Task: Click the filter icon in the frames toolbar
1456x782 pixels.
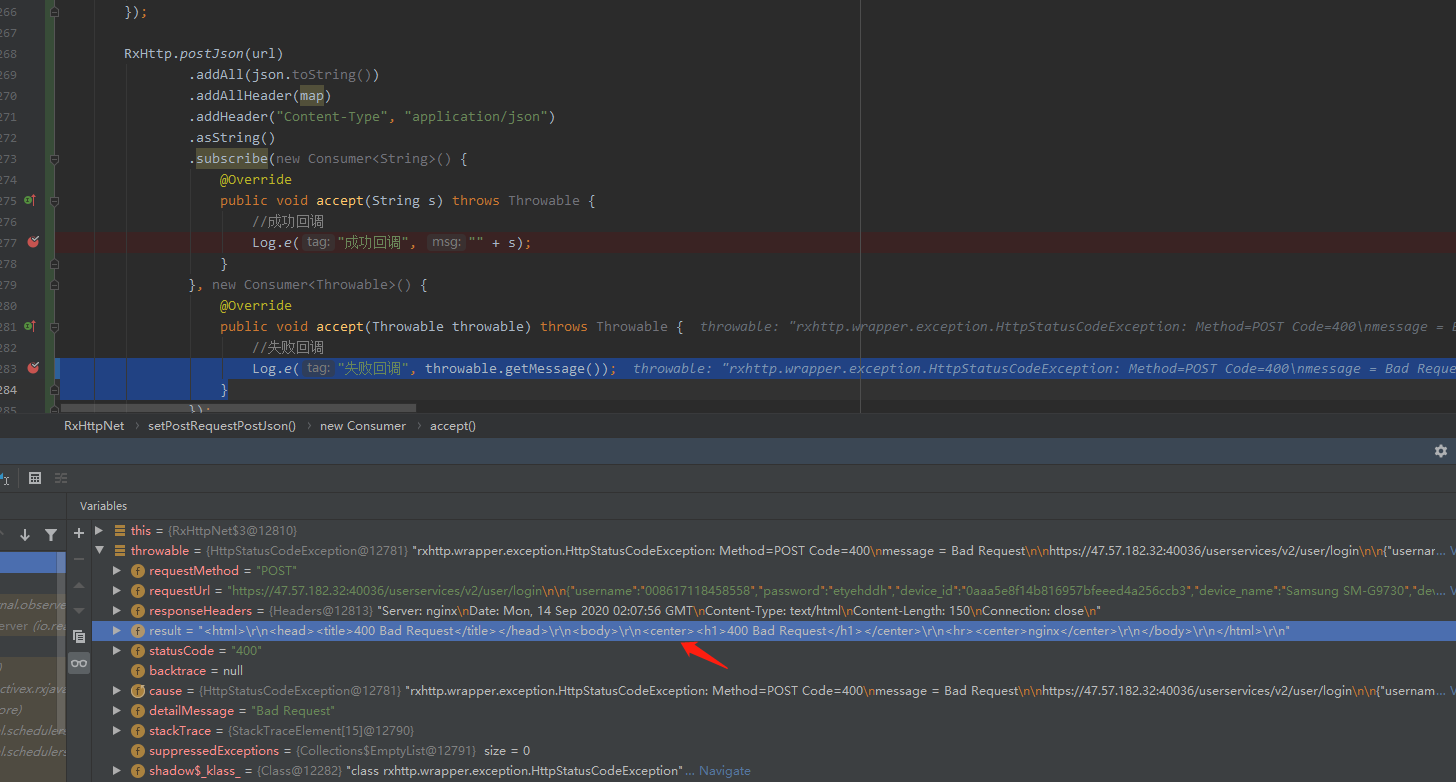Action: (51, 536)
